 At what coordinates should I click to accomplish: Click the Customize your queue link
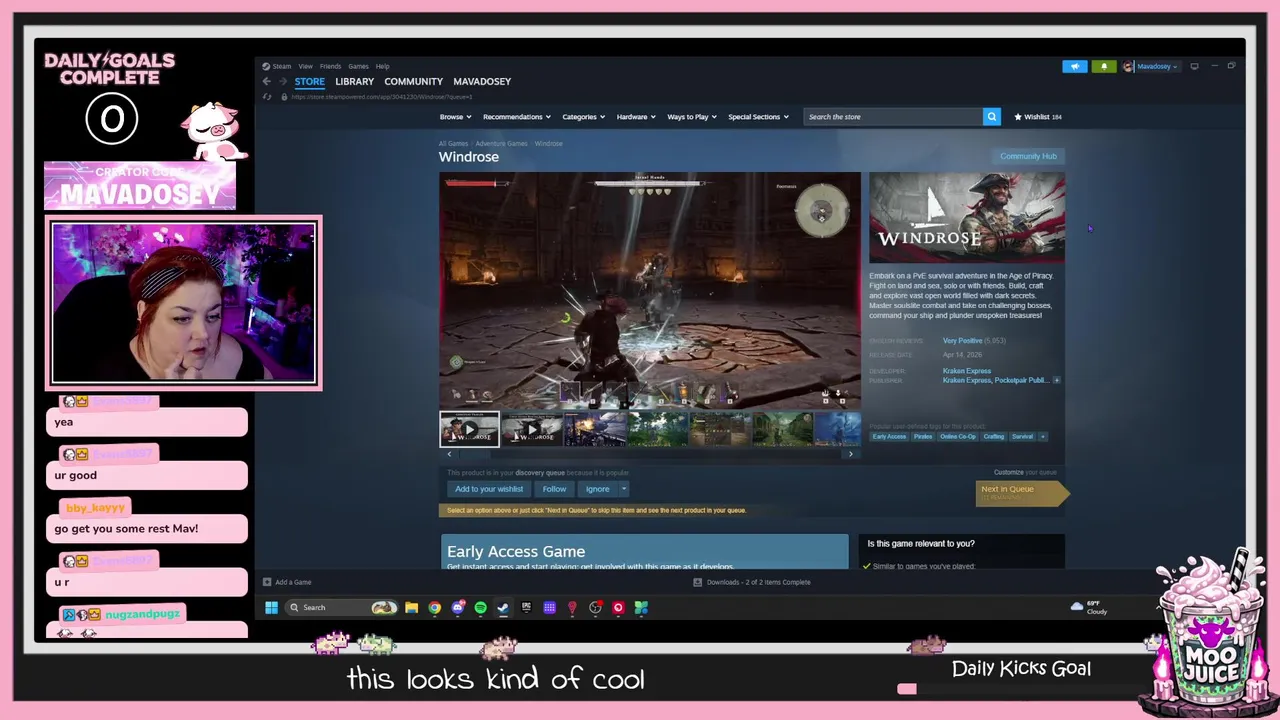tap(1025, 472)
